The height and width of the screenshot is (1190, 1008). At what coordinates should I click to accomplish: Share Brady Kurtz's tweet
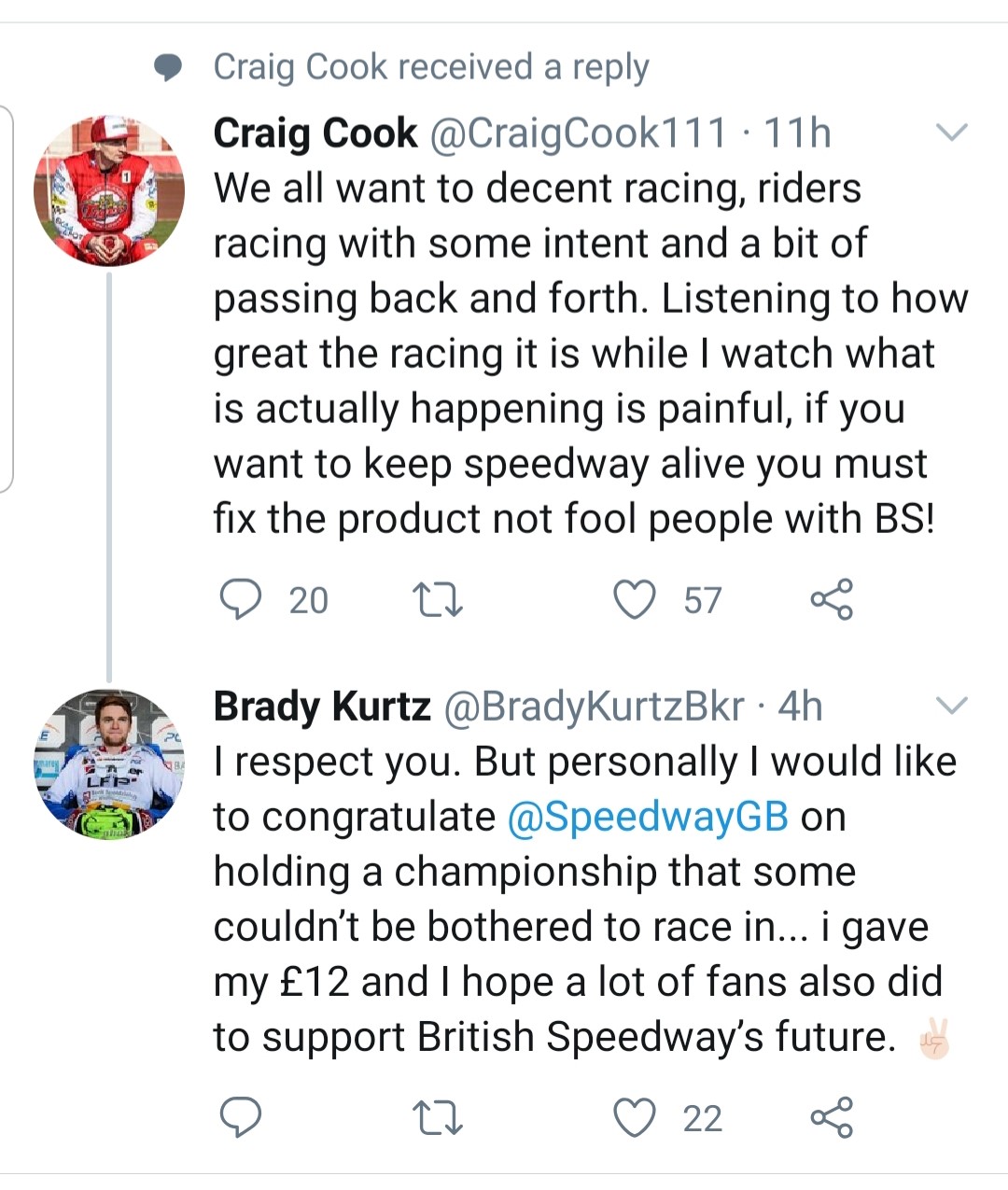pos(832,1117)
